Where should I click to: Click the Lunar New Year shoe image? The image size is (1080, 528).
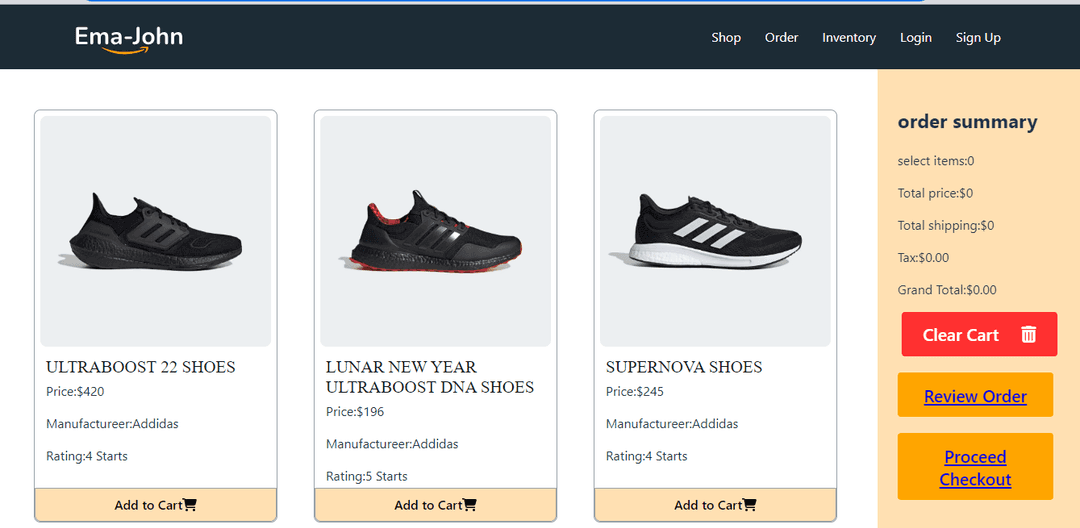pos(436,231)
